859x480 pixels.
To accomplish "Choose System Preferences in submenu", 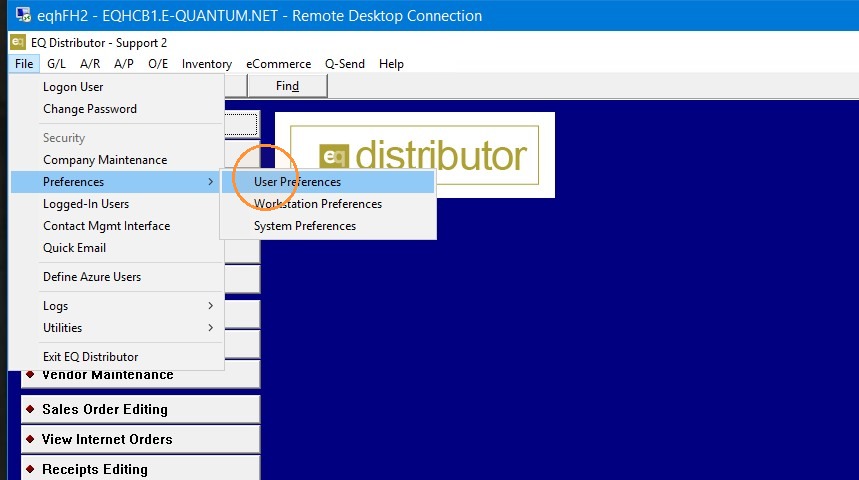I will (328, 226).
